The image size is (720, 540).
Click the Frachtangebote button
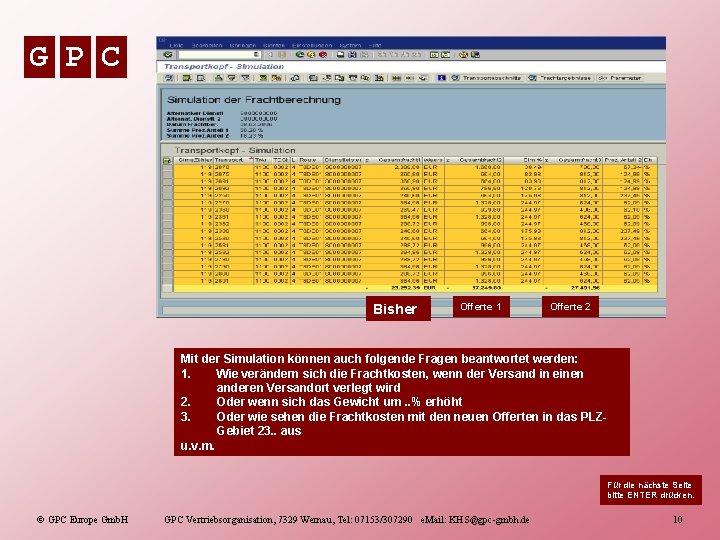tap(560, 78)
